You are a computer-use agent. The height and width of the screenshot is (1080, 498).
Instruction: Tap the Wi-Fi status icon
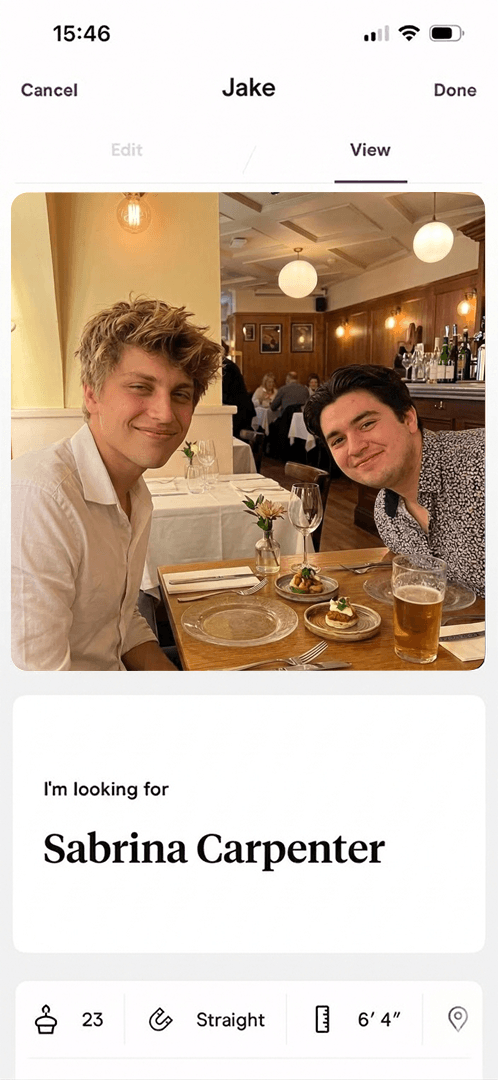tap(409, 33)
